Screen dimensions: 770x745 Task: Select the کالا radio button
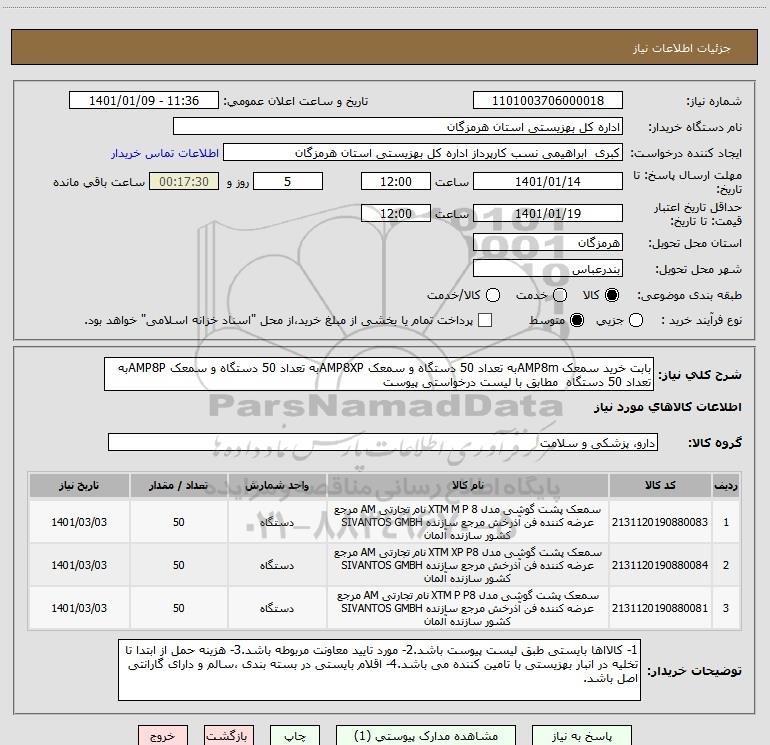612,295
